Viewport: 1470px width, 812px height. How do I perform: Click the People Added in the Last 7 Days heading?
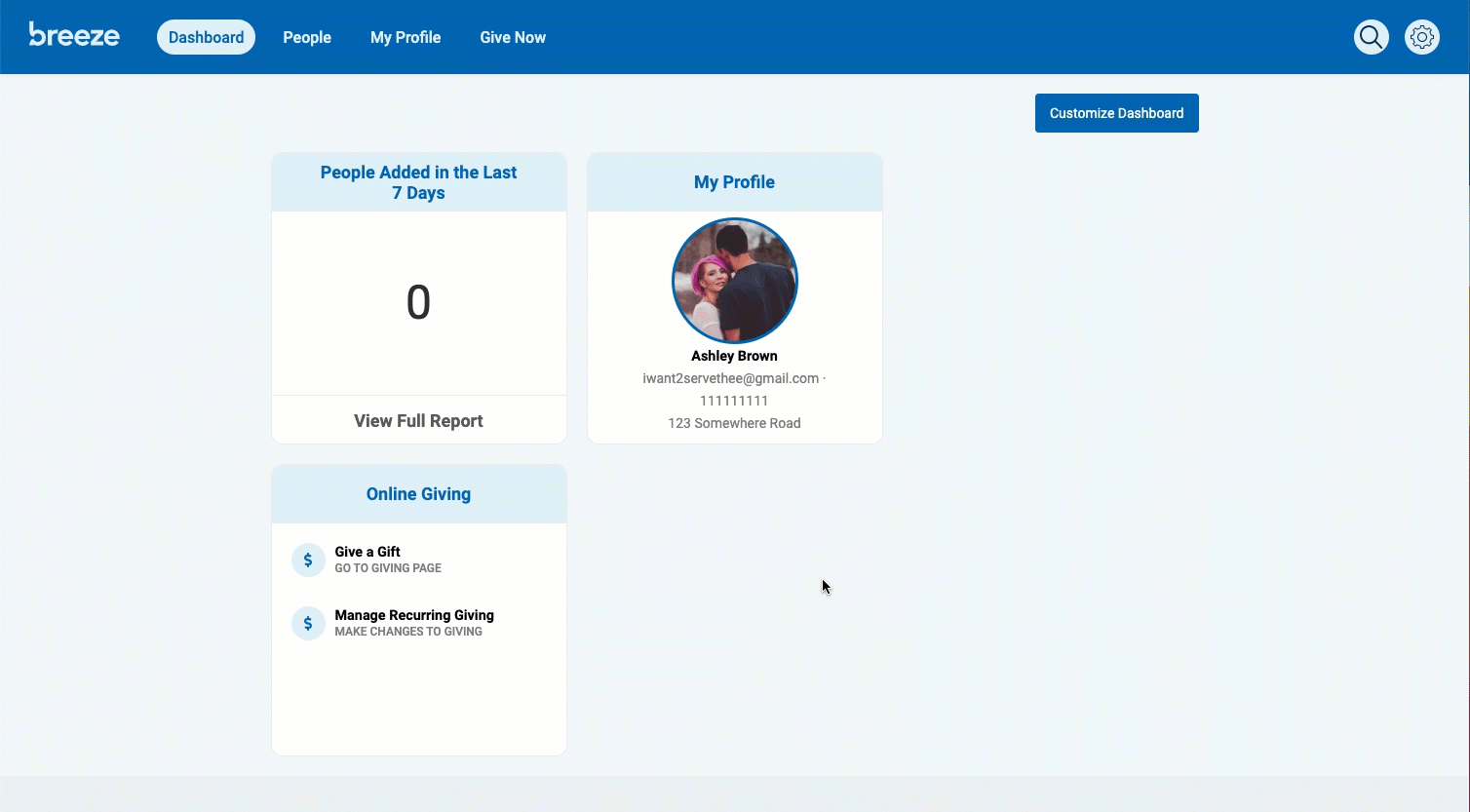418,182
